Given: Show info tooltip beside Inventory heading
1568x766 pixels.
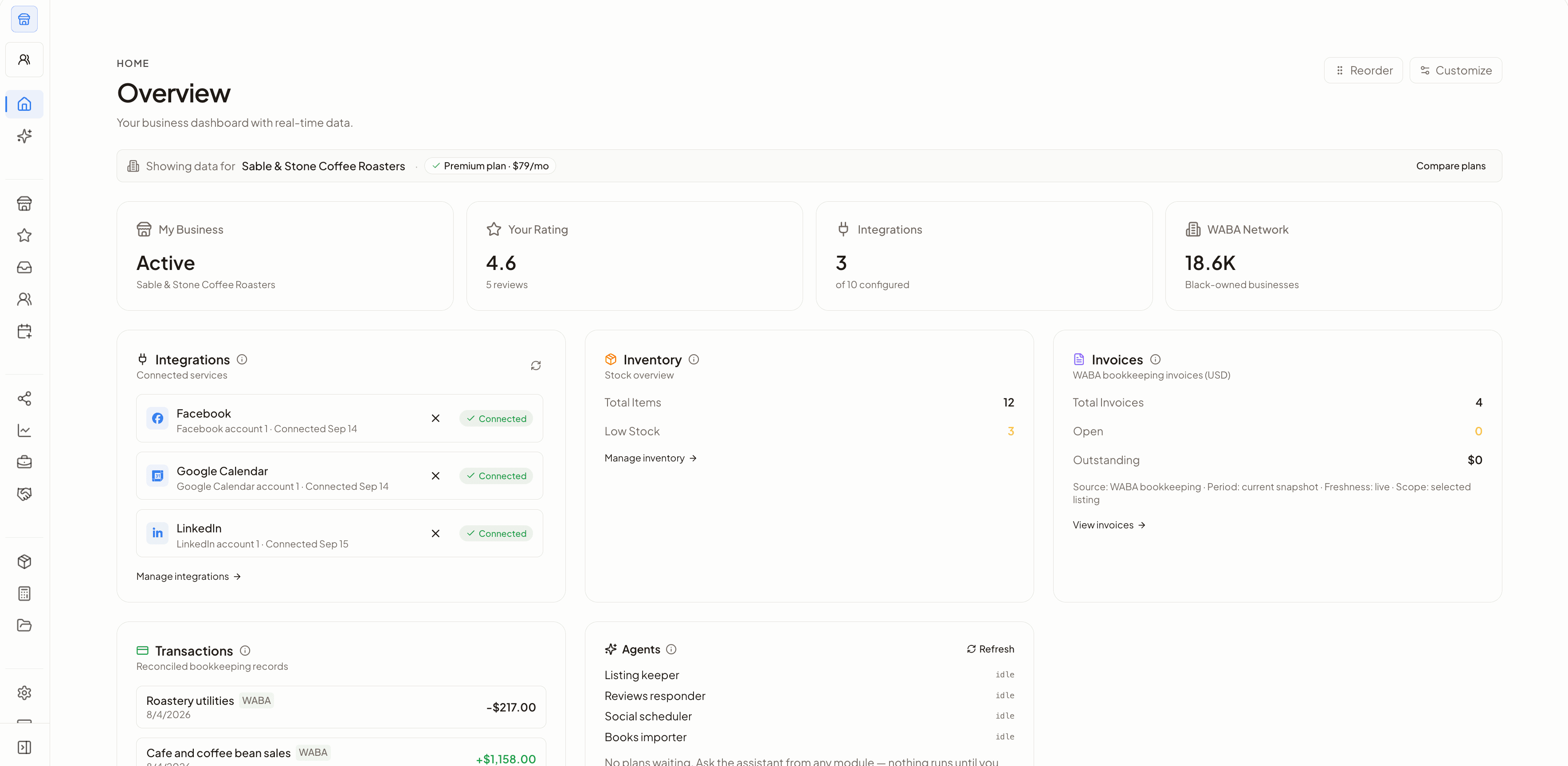Looking at the screenshot, I should coord(693,360).
